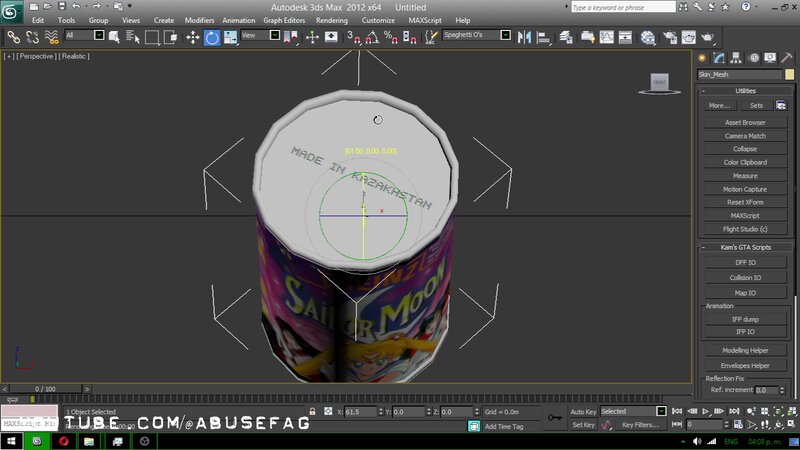Open the Material Editor icon
Viewport: 800px width, 450px height.
coord(647,37)
